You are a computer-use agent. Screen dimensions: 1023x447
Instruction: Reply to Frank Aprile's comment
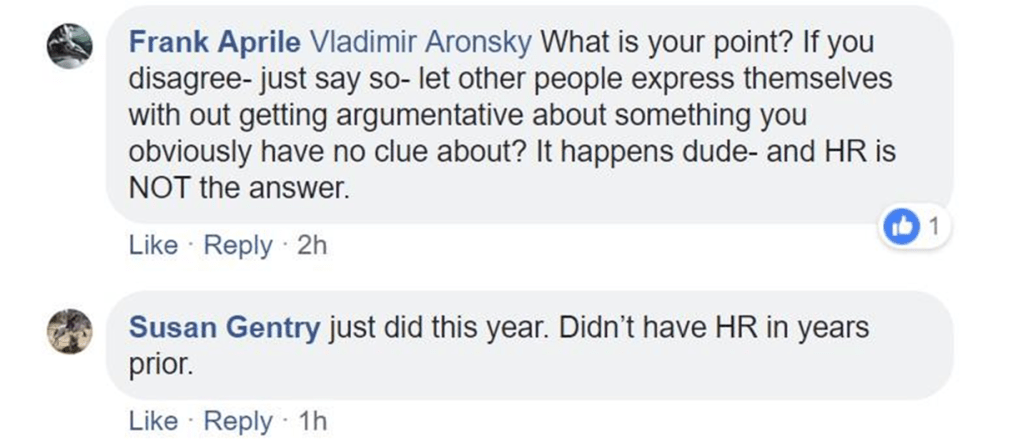click(237, 245)
